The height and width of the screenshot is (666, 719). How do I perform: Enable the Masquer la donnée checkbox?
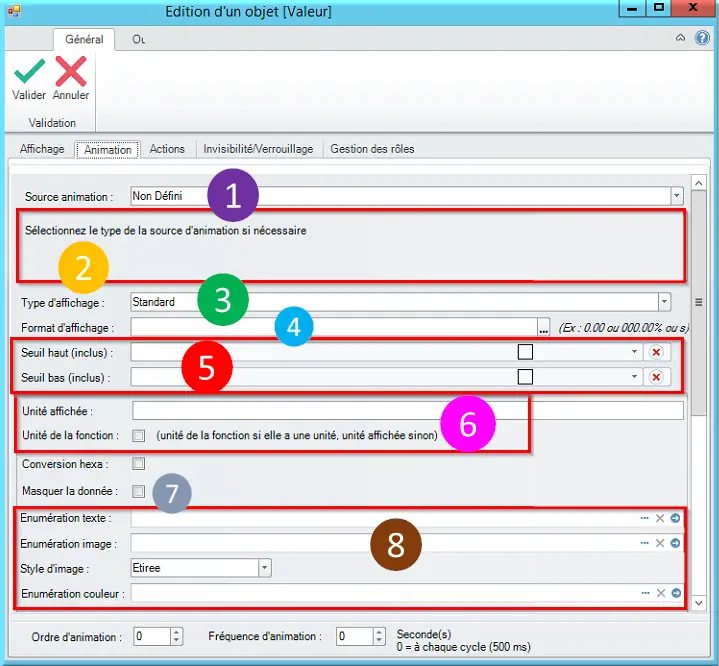pos(138,491)
